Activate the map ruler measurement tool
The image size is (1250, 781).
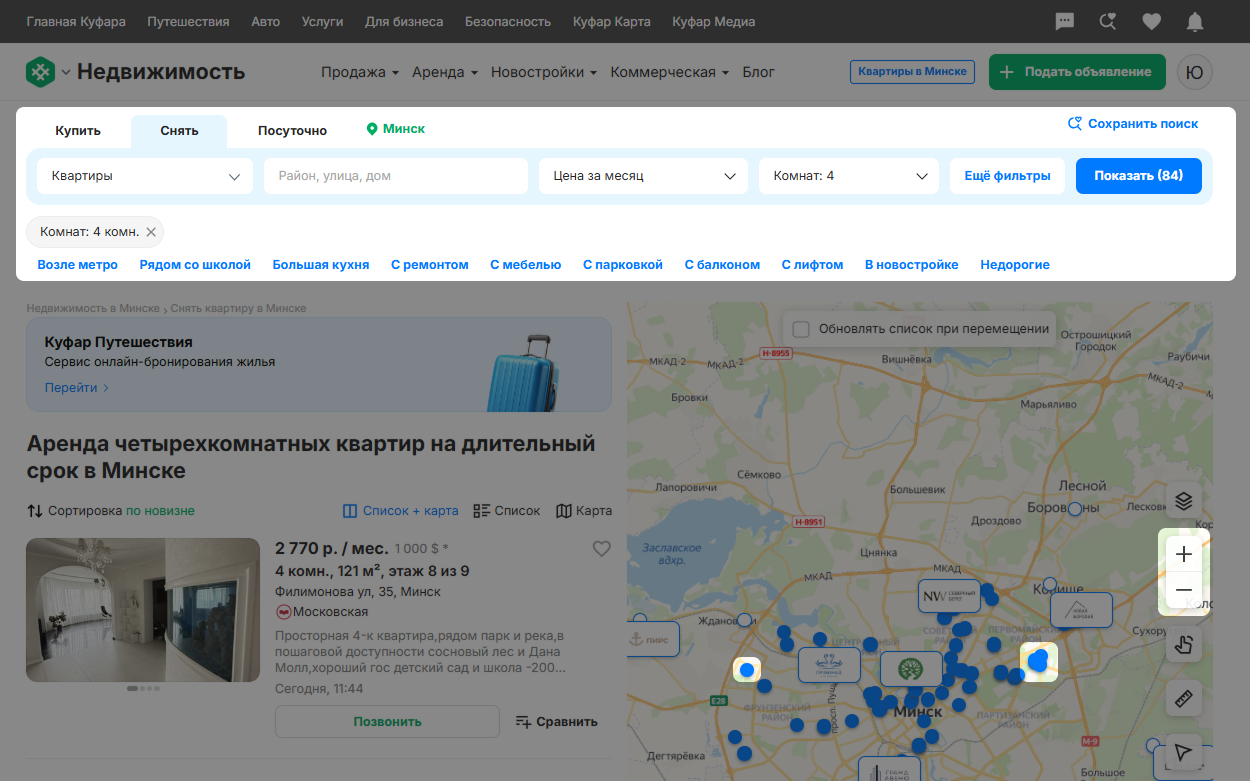[1184, 698]
